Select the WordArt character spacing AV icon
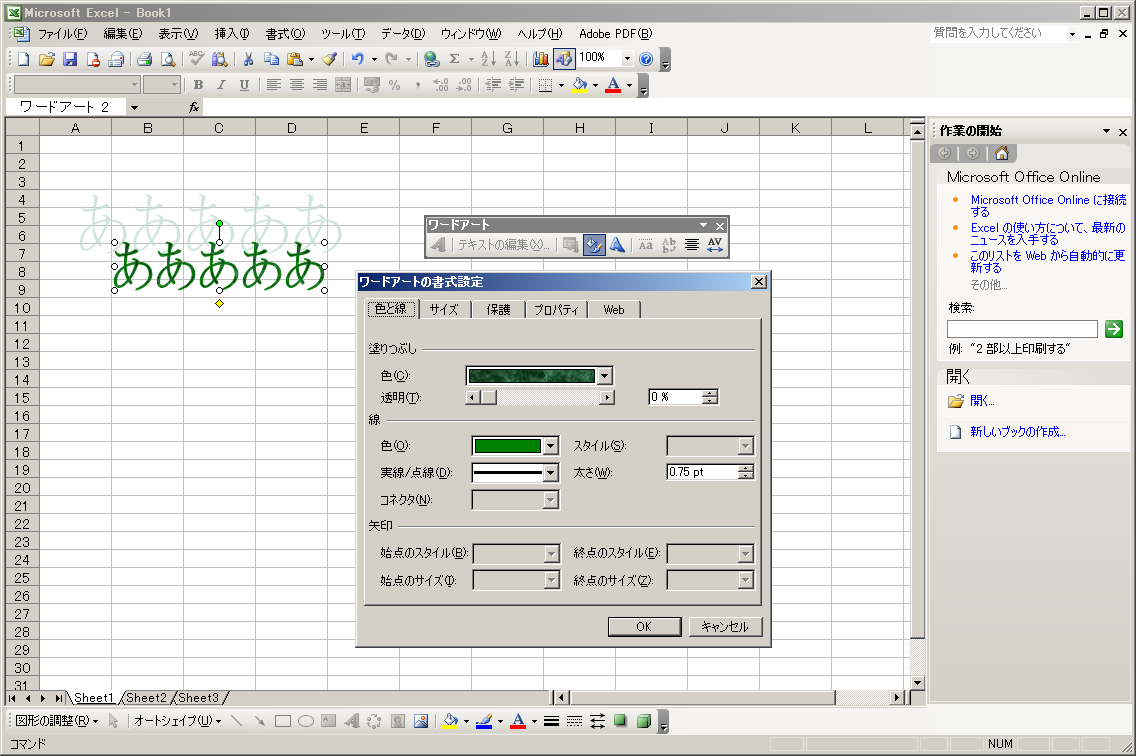Viewport: 1136px width, 756px height. pos(714,245)
